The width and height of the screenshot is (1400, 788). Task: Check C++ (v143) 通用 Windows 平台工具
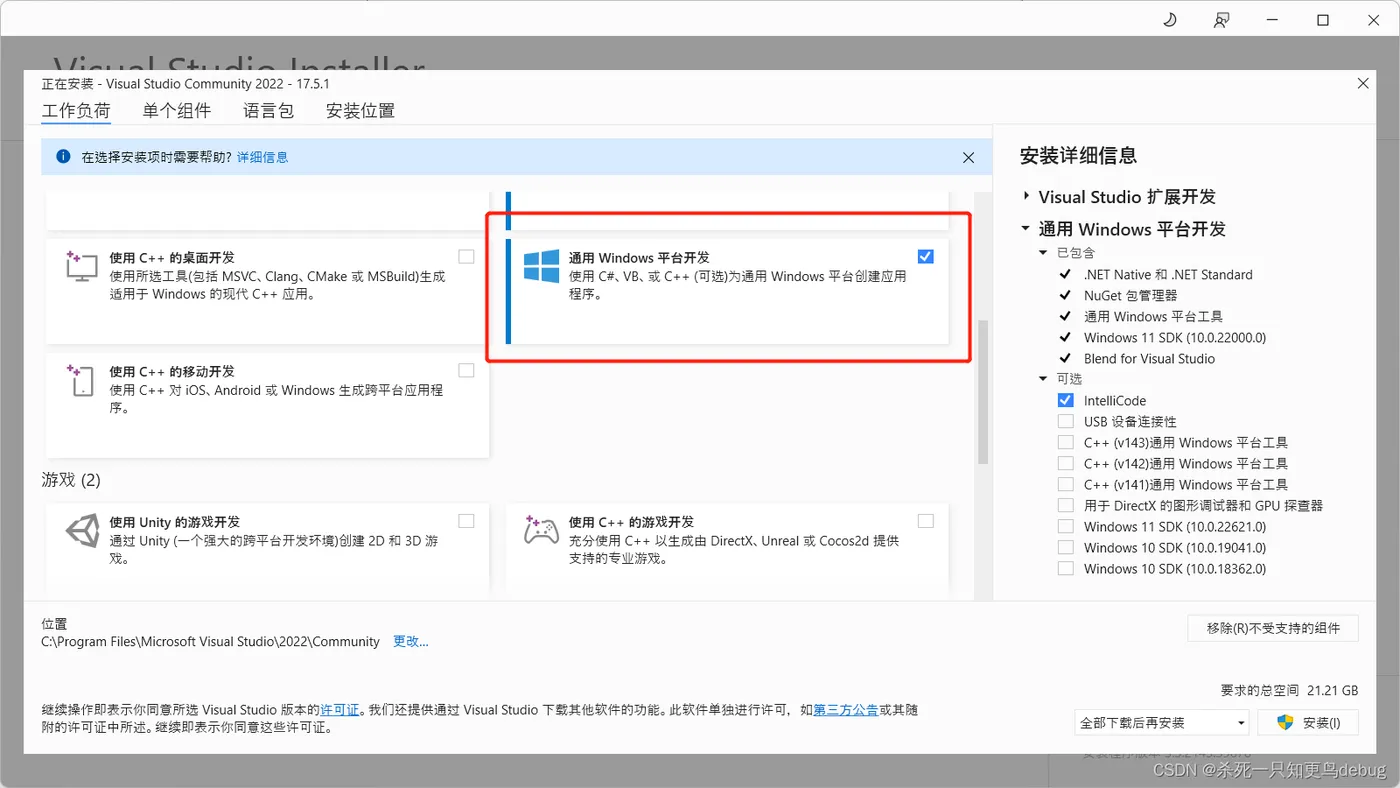1065,442
